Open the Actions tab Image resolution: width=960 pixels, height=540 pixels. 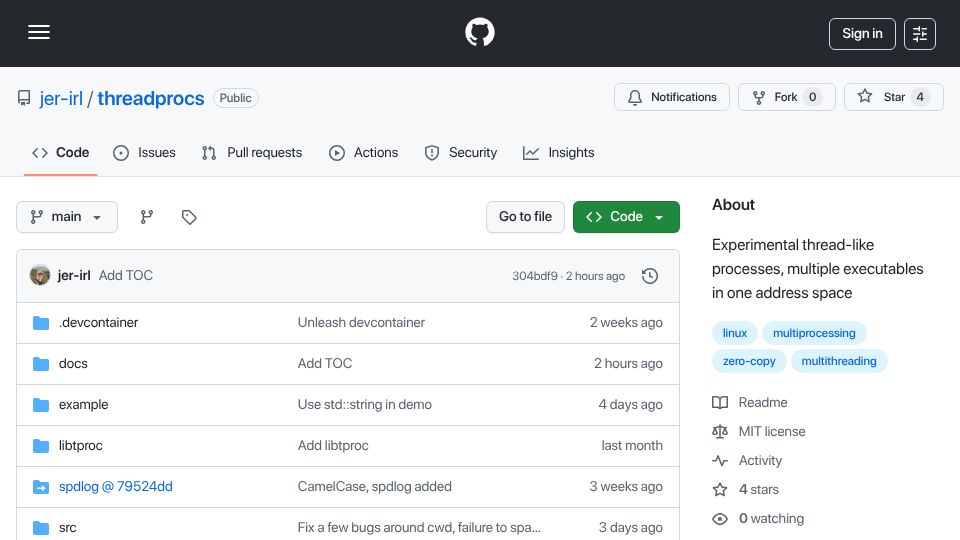coord(364,152)
